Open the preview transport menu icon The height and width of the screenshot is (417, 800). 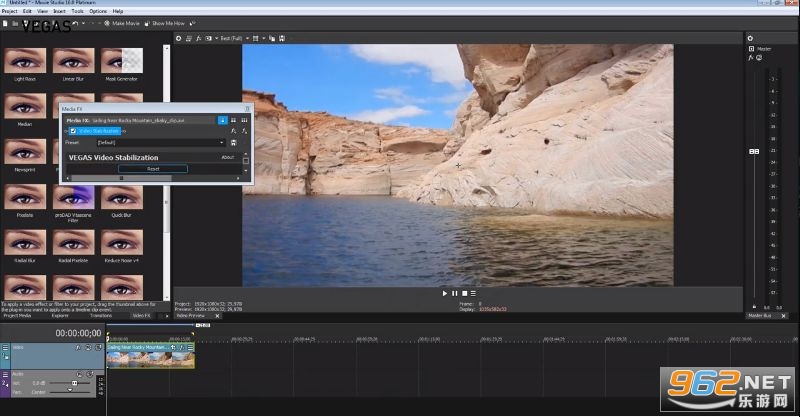[473, 293]
